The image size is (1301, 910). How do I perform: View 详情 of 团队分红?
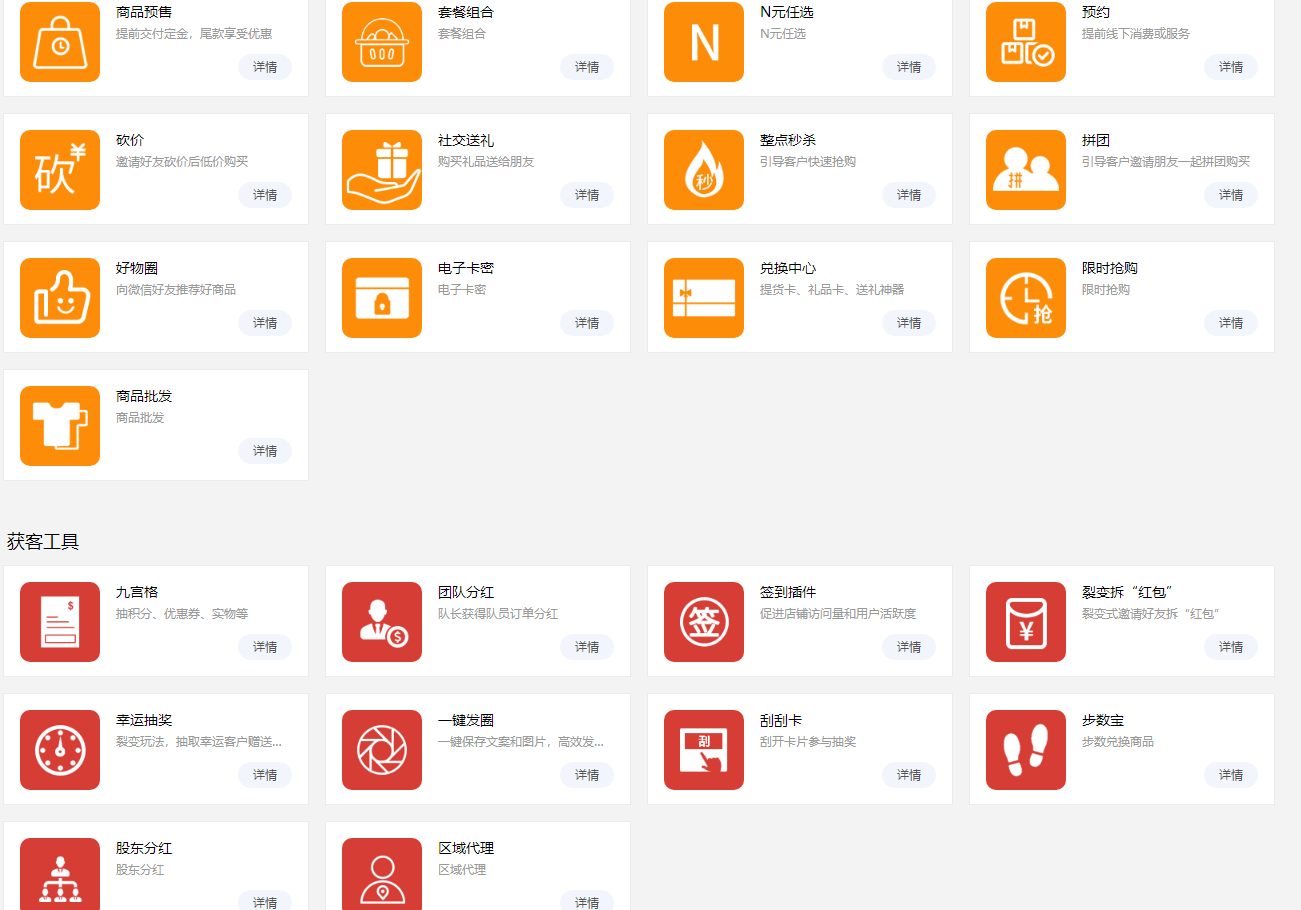tap(587, 647)
